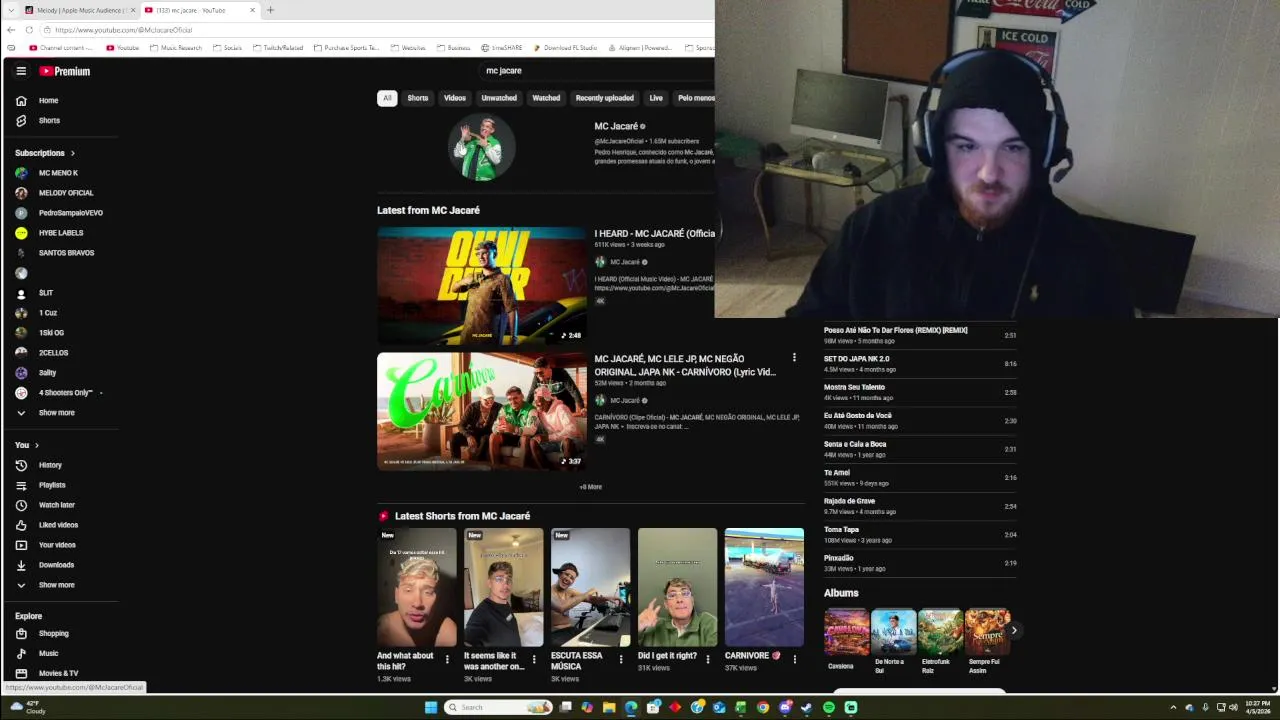Open the Download FL Studio bookmark
Screen dimensions: 1280x720
[565, 48]
